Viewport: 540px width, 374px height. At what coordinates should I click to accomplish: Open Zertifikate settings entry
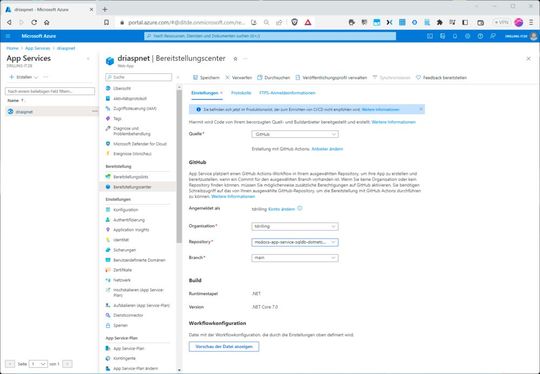[x=122, y=270]
